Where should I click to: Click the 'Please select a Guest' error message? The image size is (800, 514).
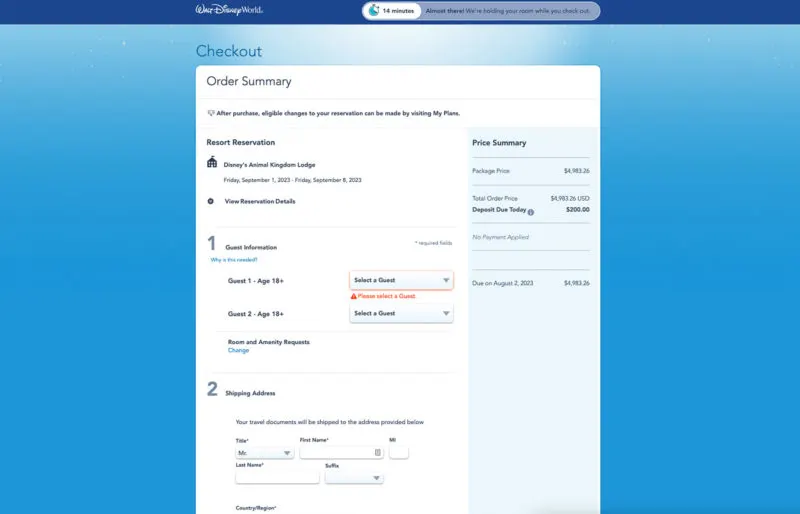(386, 296)
